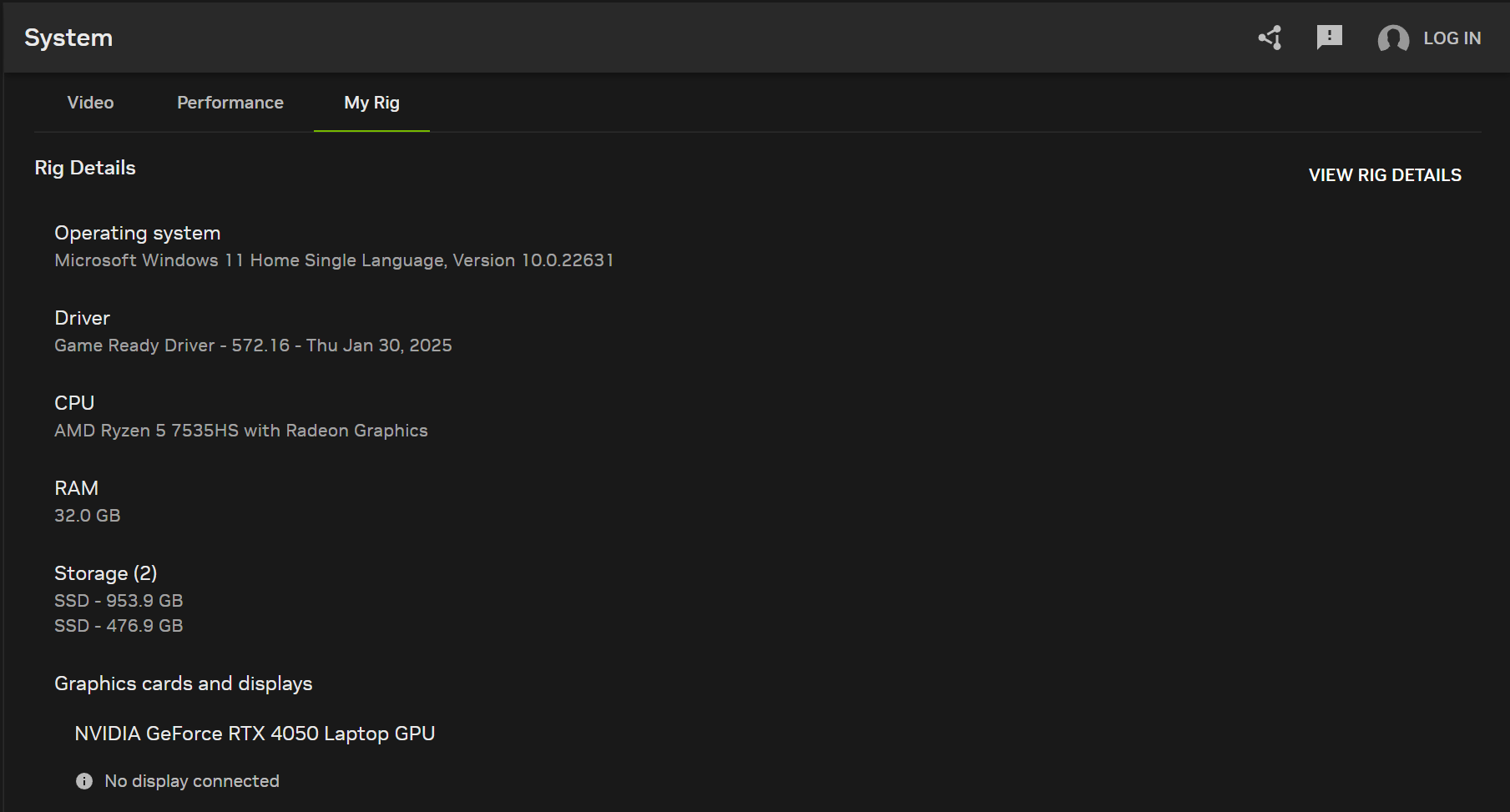Switch to the Video tab
Image resolution: width=1510 pixels, height=812 pixels.
pyautogui.click(x=90, y=103)
